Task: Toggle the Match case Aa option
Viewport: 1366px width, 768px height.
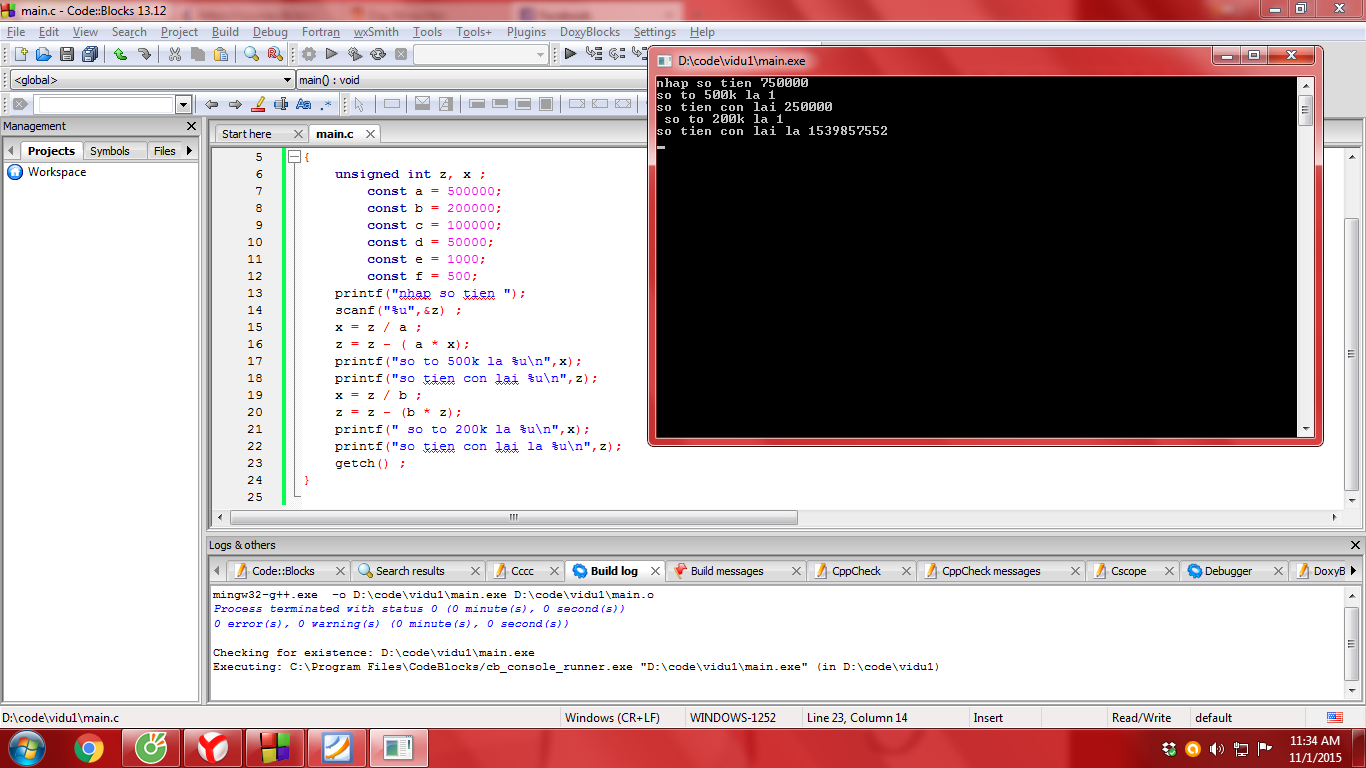Action: coord(304,104)
